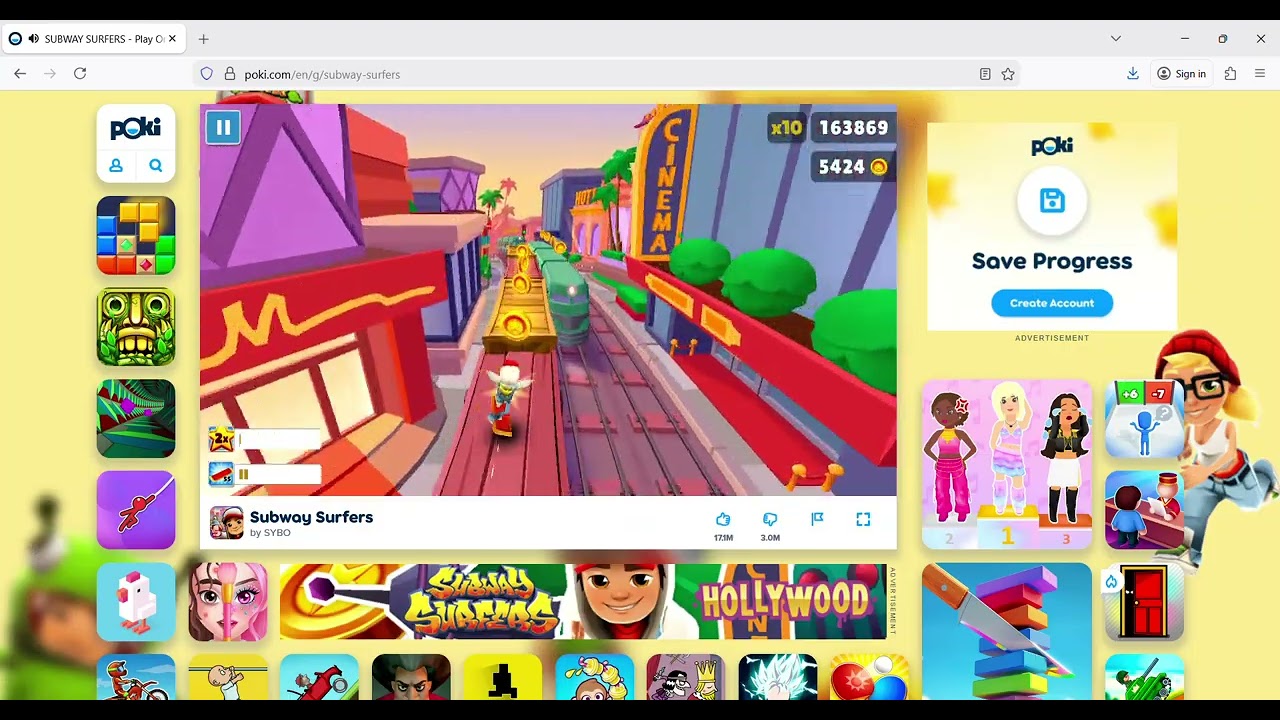Image resolution: width=1280 pixels, height=720 pixels.
Task: Open the golf stickman game thumbnail
Action: tap(228, 677)
